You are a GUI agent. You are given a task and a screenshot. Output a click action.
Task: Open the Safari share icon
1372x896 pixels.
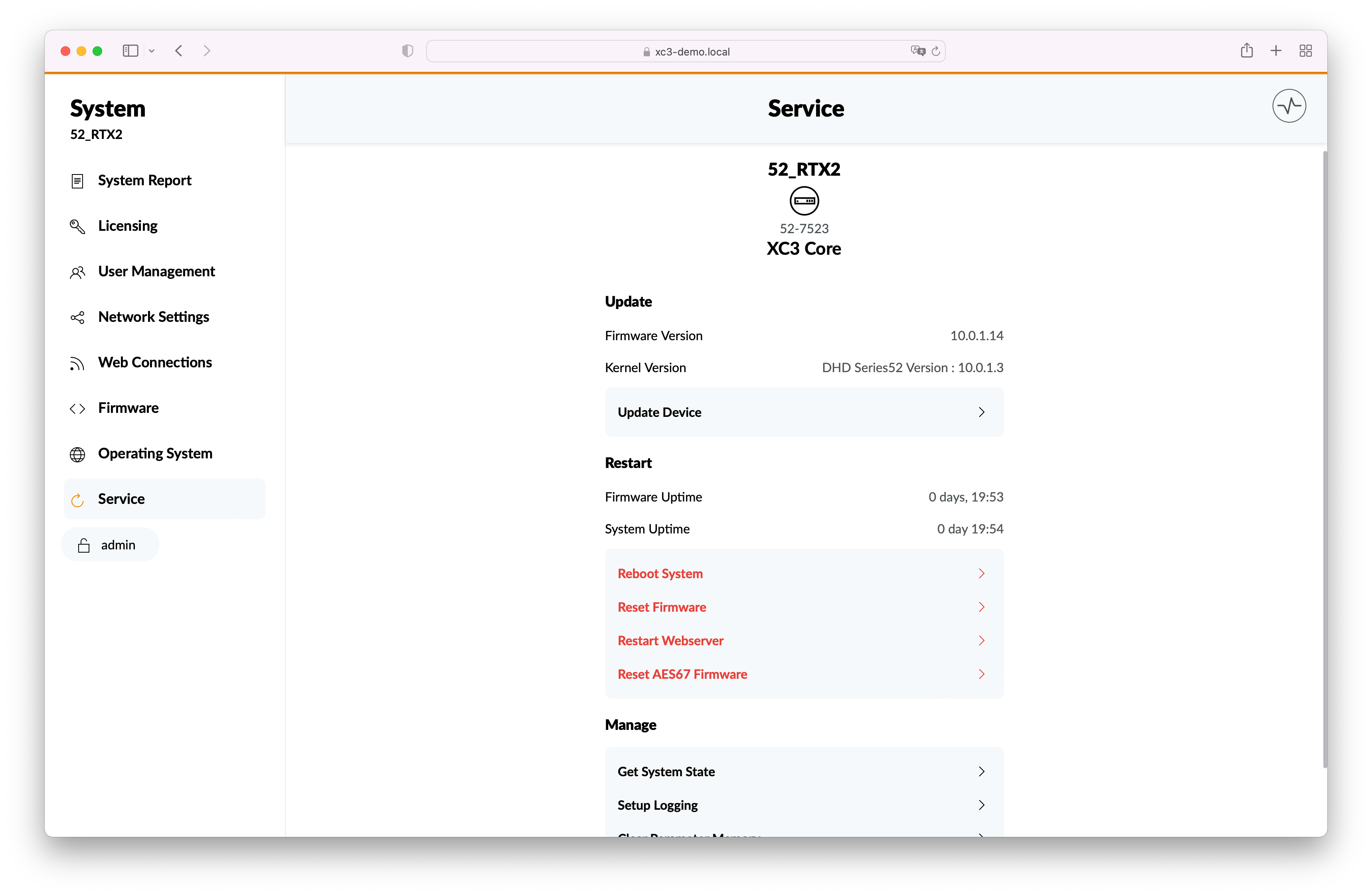tap(1246, 50)
